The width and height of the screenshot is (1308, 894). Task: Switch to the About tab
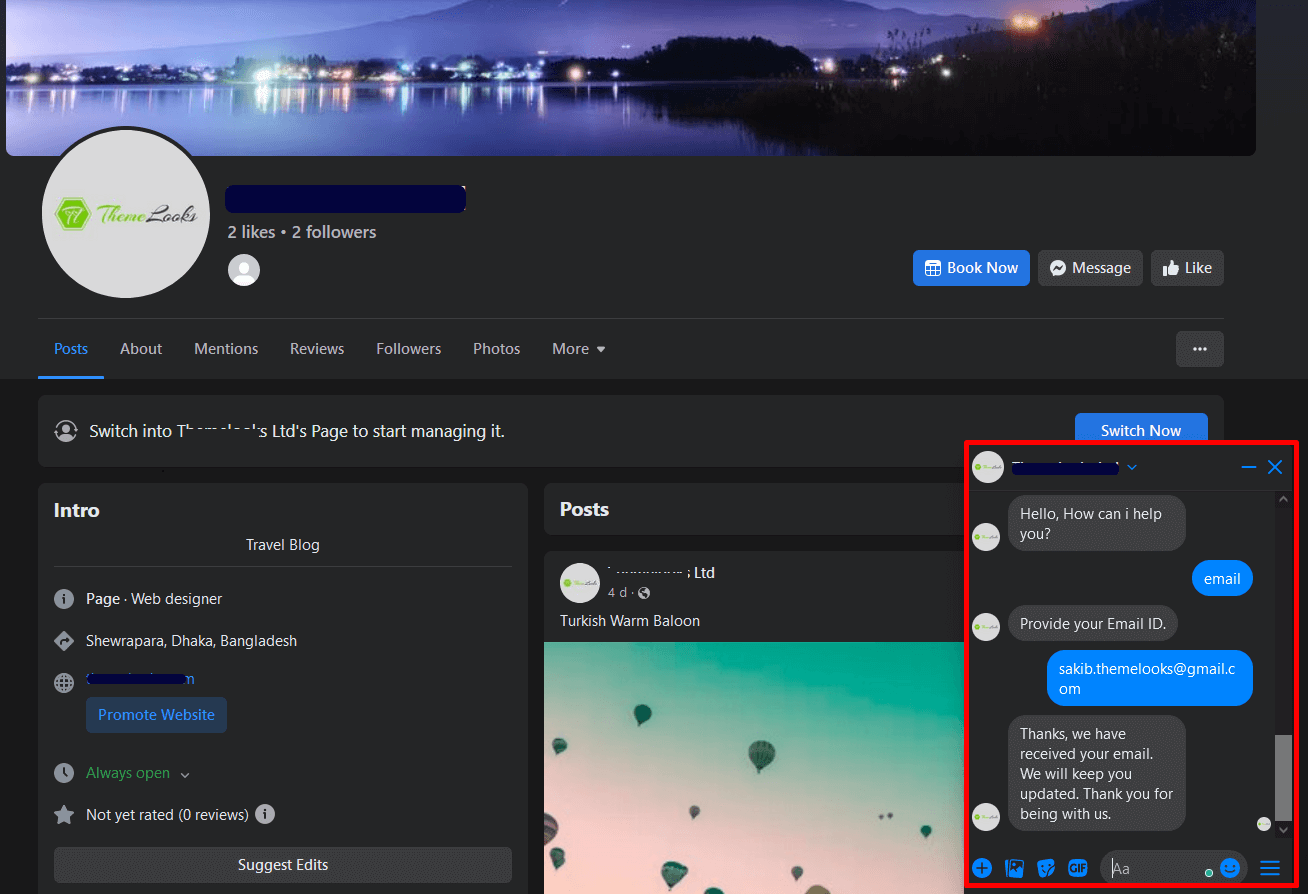(x=141, y=349)
